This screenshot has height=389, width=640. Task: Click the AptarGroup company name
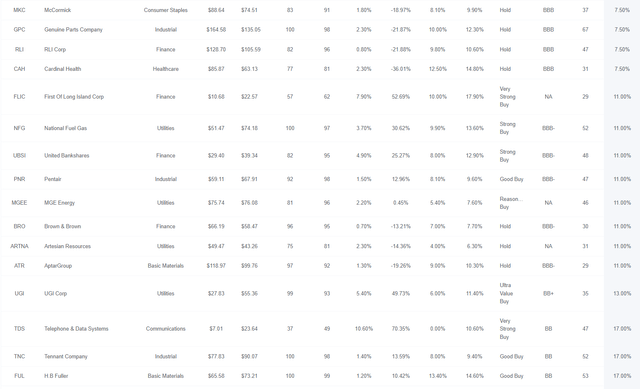[58, 266]
